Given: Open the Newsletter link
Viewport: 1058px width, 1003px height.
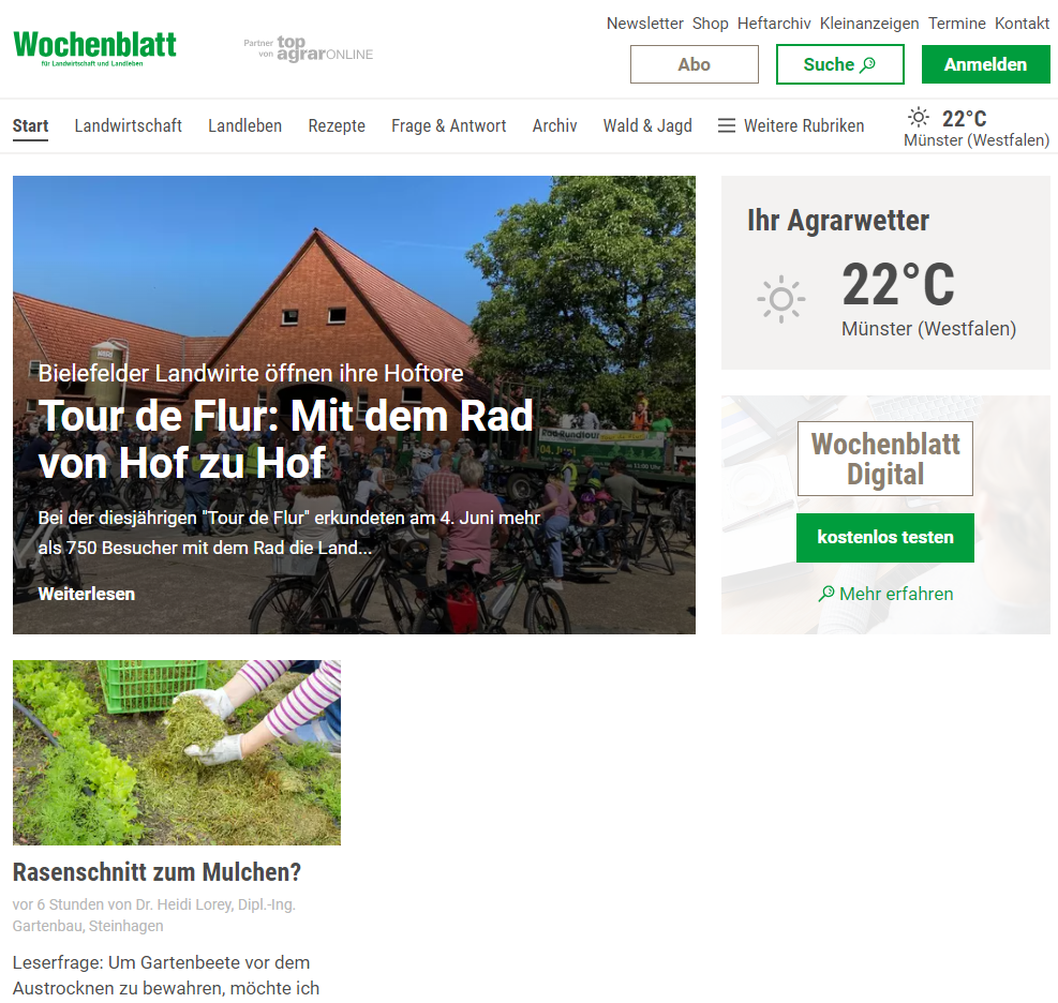Looking at the screenshot, I should [x=644, y=23].
